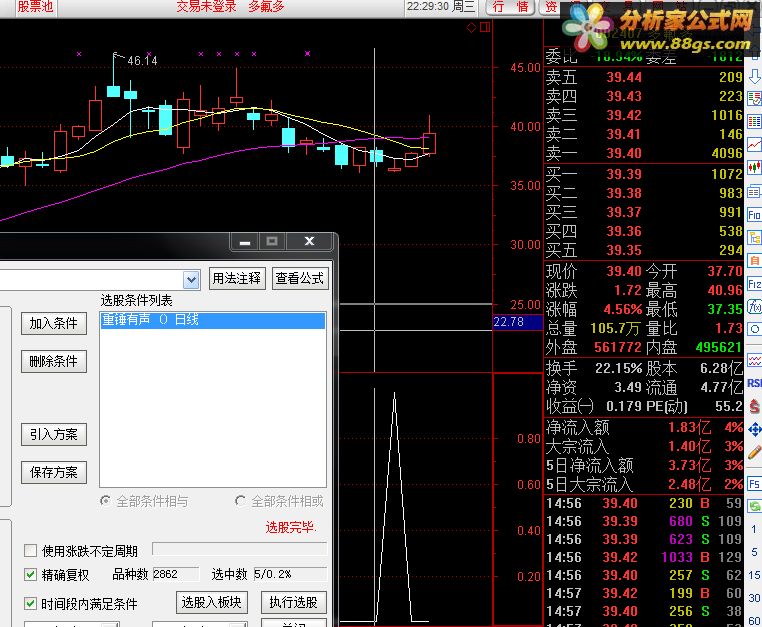Toggle the 精确复权 checkbox
762x627 pixels.
(30, 575)
